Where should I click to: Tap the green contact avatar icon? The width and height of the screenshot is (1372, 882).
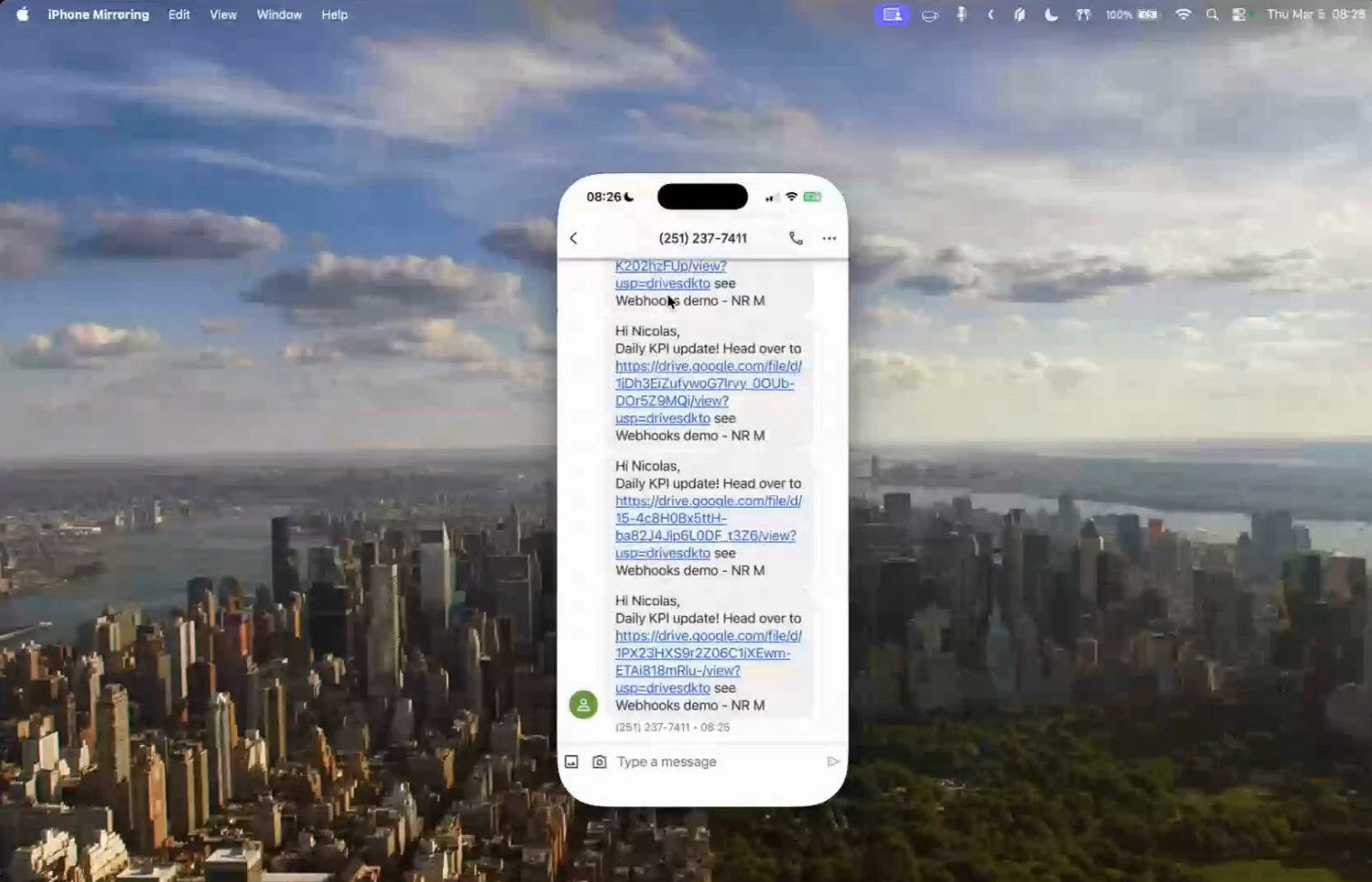pyautogui.click(x=584, y=704)
